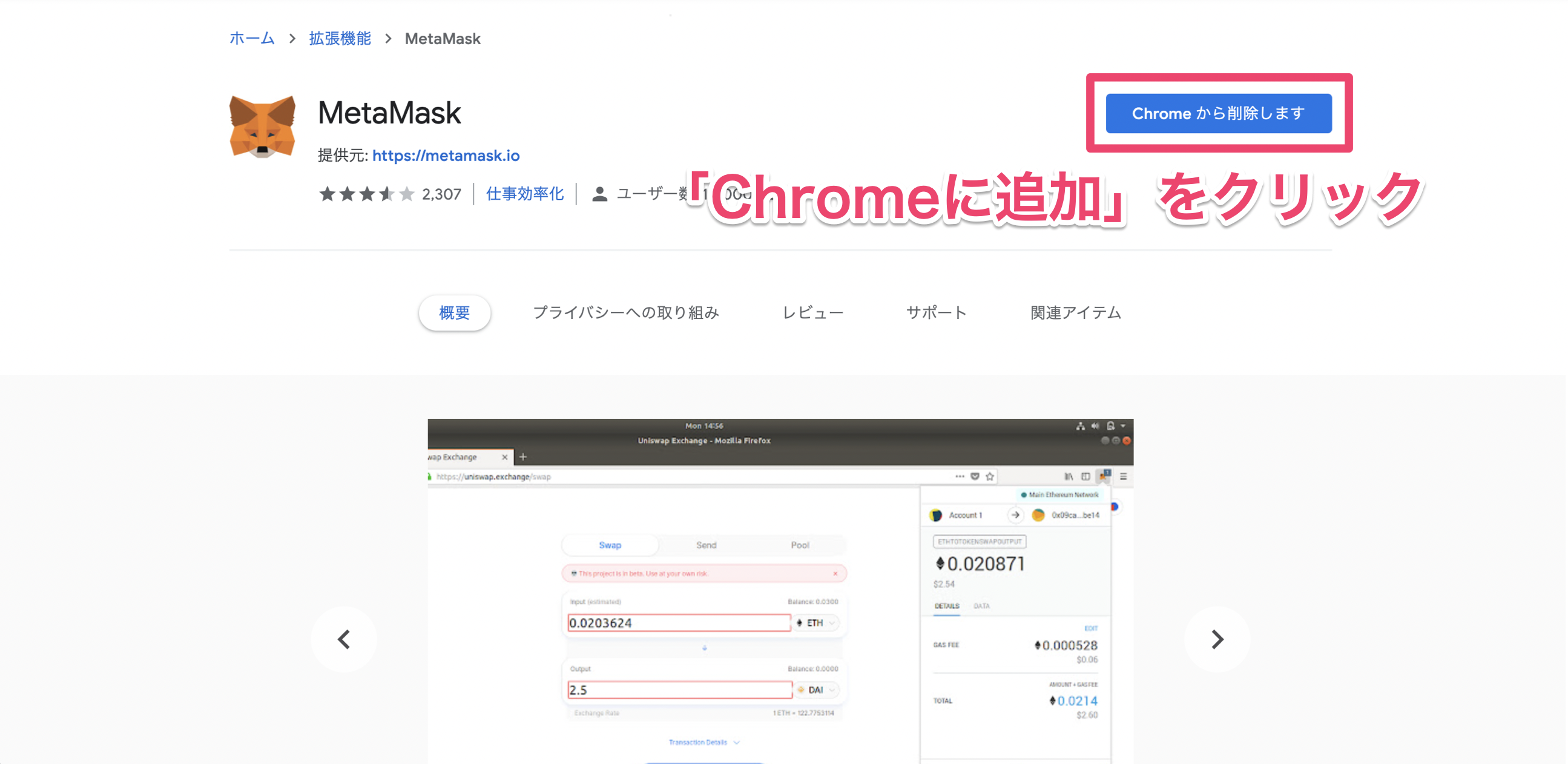Open the ホーム breadcrumb link
The width and height of the screenshot is (1568, 764).
click(252, 39)
